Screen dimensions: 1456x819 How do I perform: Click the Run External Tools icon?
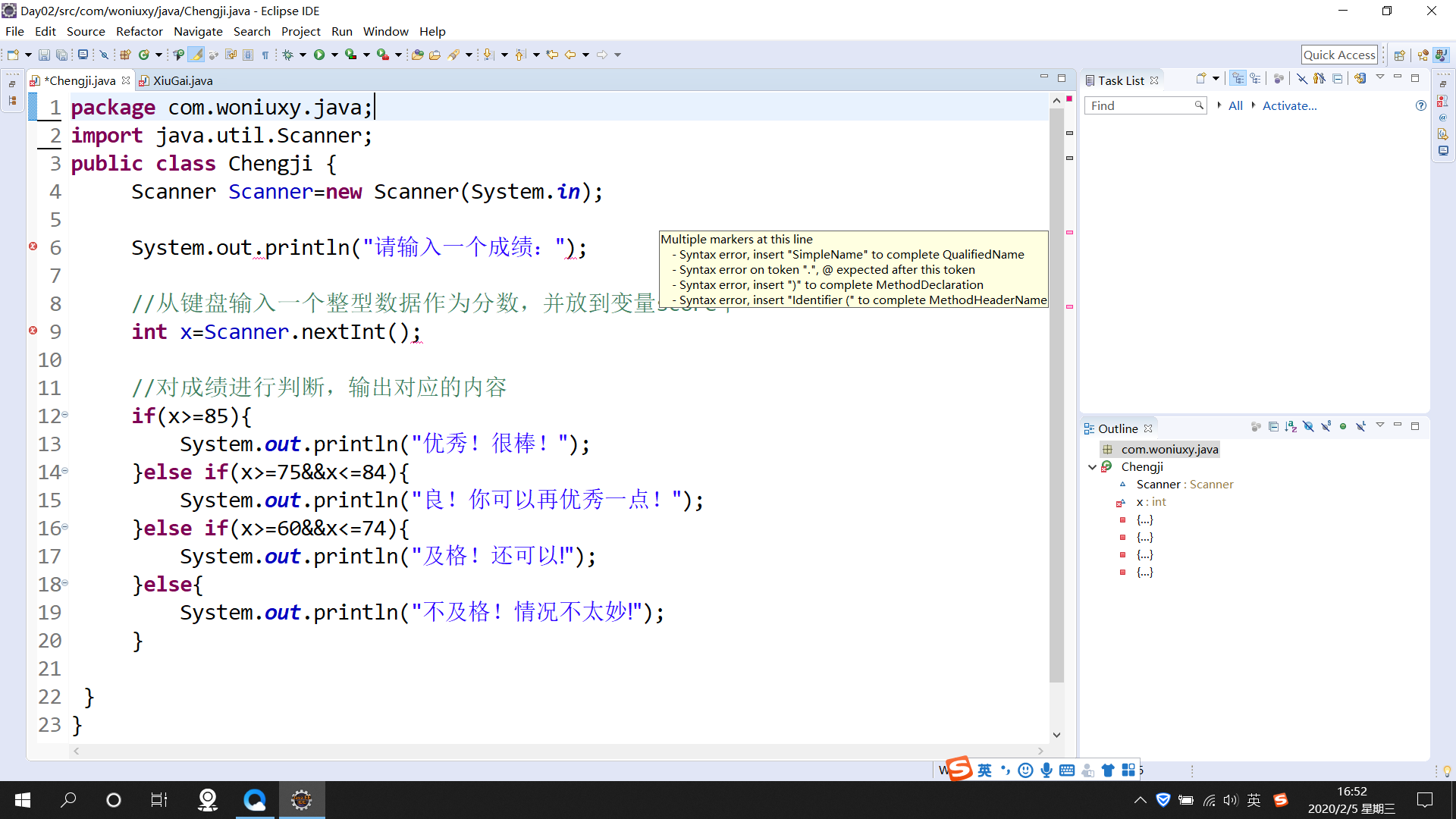383,55
